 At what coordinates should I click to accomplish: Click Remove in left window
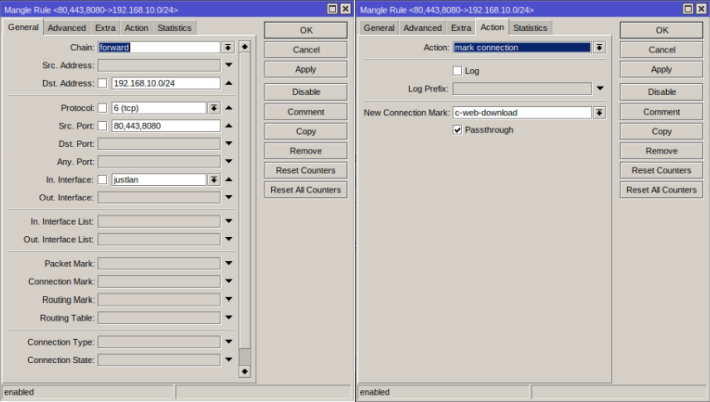(306, 151)
